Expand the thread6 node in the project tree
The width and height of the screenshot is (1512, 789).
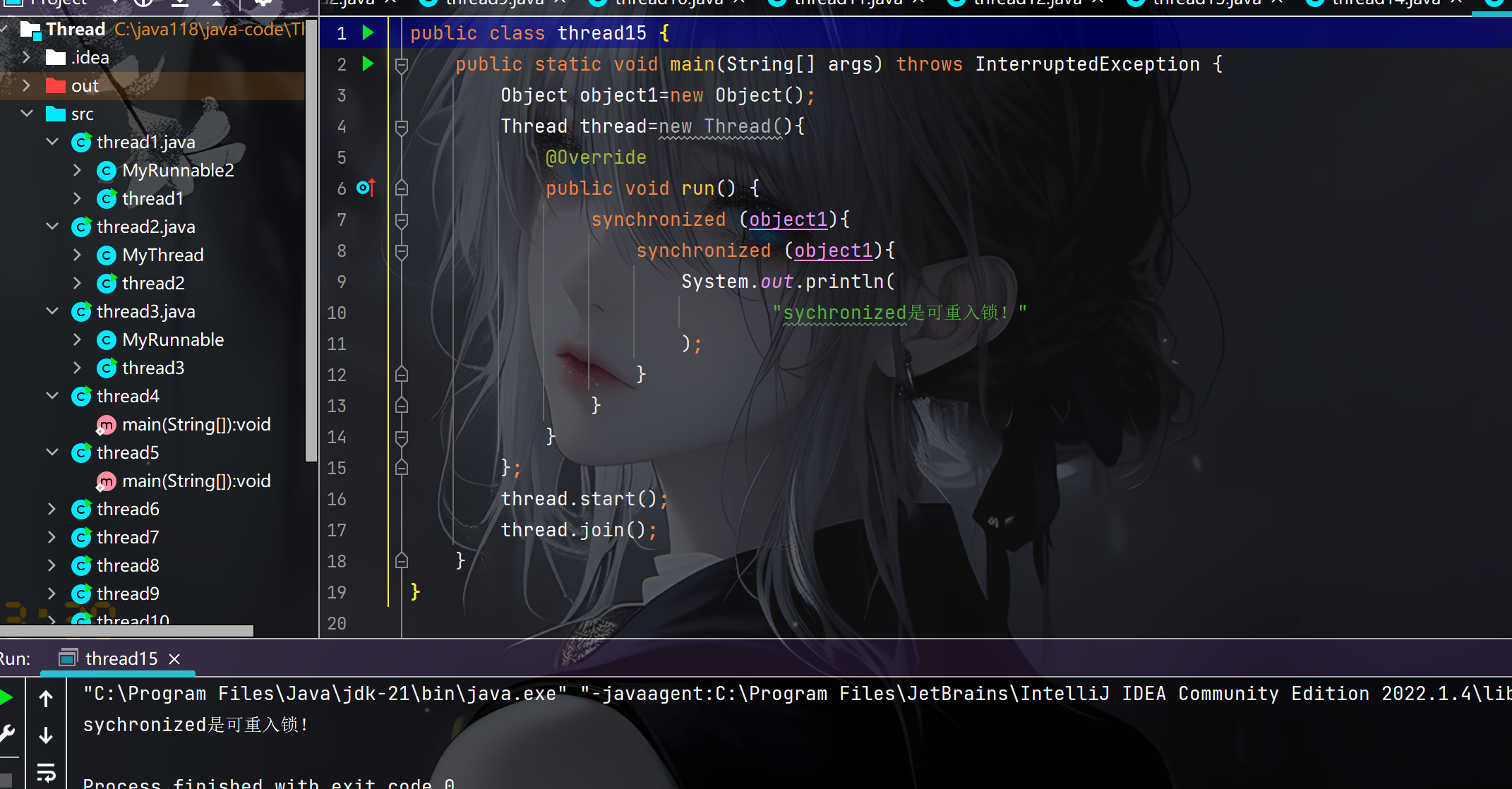(x=52, y=509)
